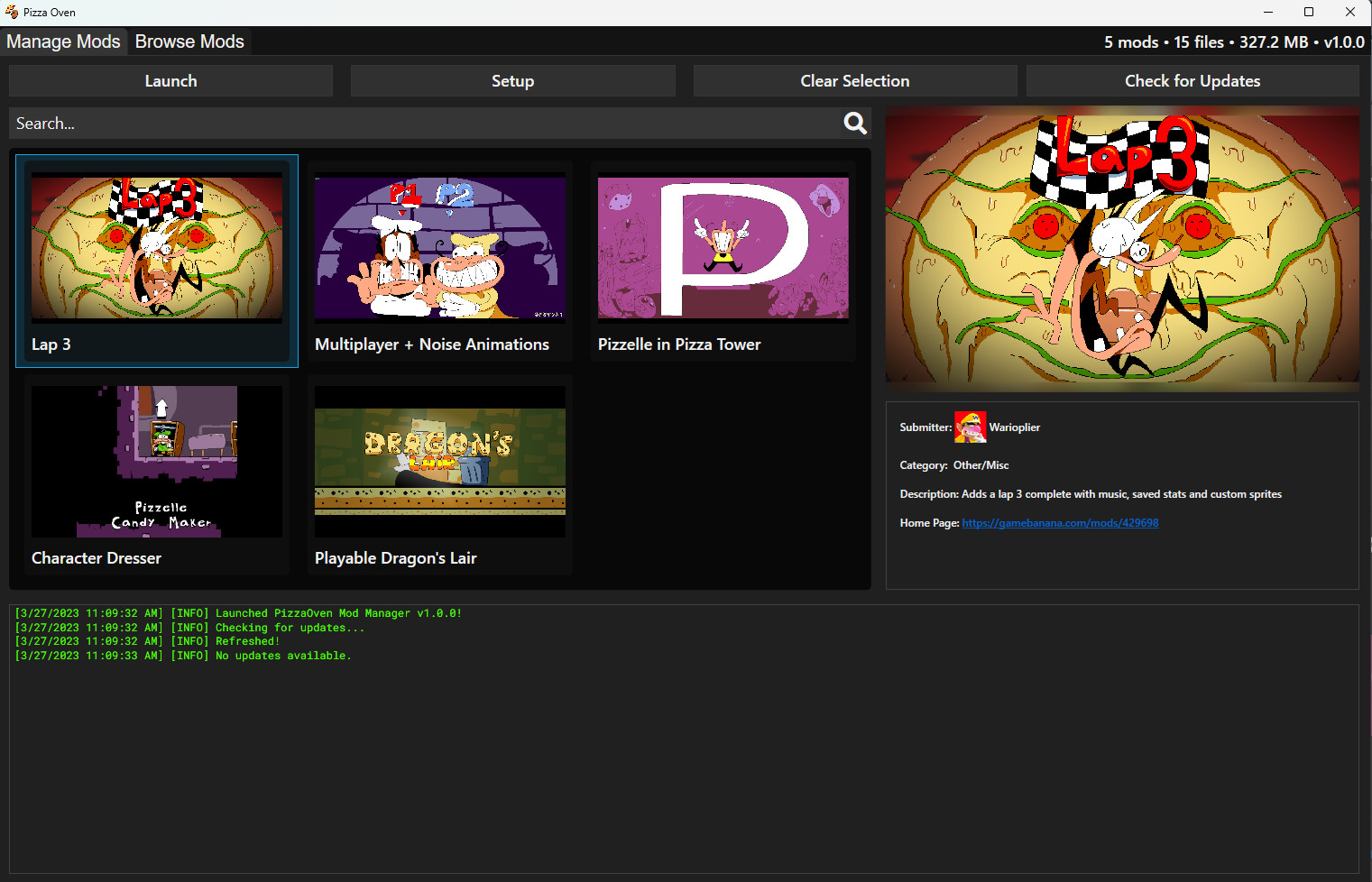Click 'Playable Dragon's Lair' title text
This screenshot has width=1372, height=882.
[396, 558]
